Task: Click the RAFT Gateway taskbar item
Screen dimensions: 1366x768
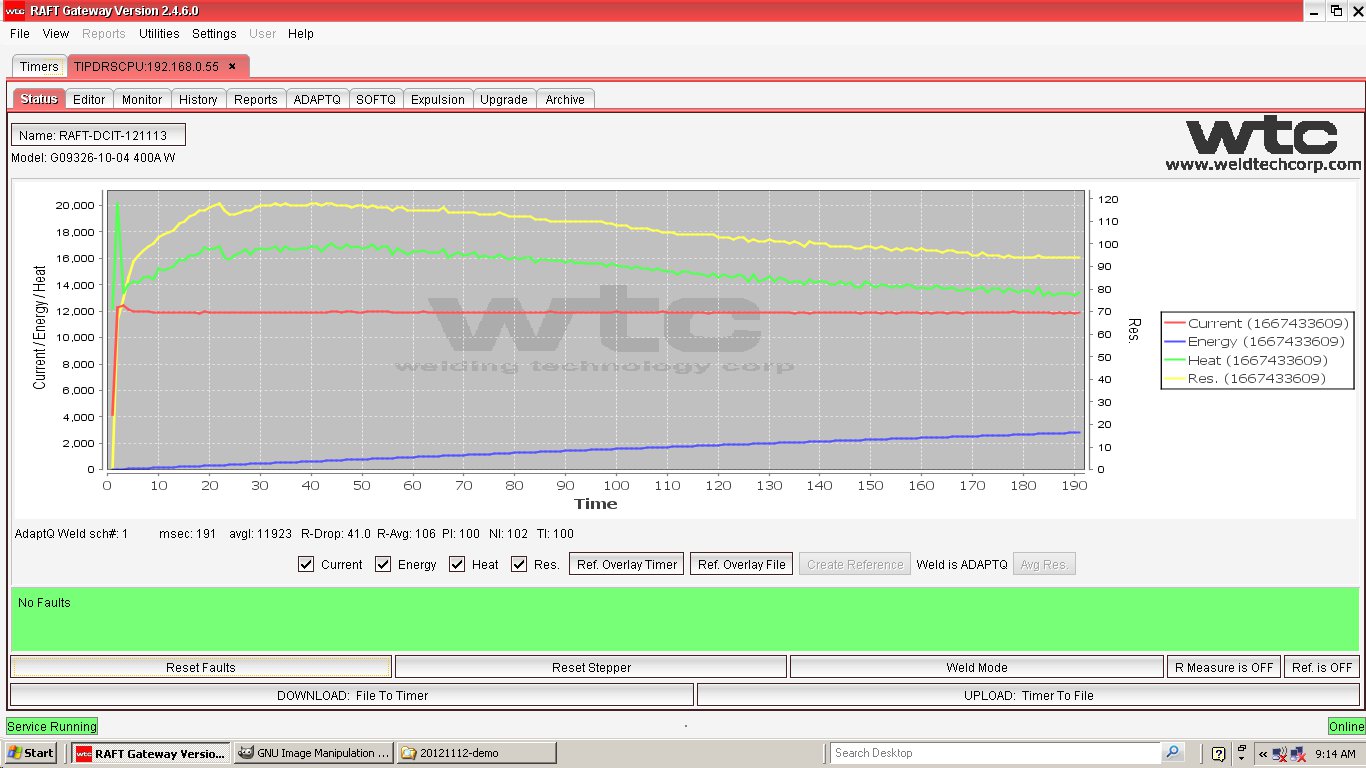Action: click(152, 753)
